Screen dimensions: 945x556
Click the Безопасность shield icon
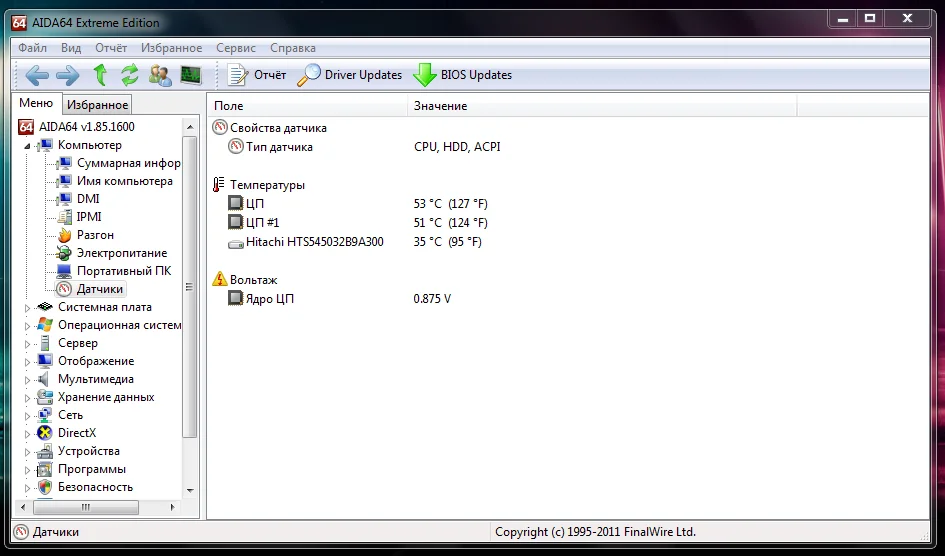[x=45, y=487]
